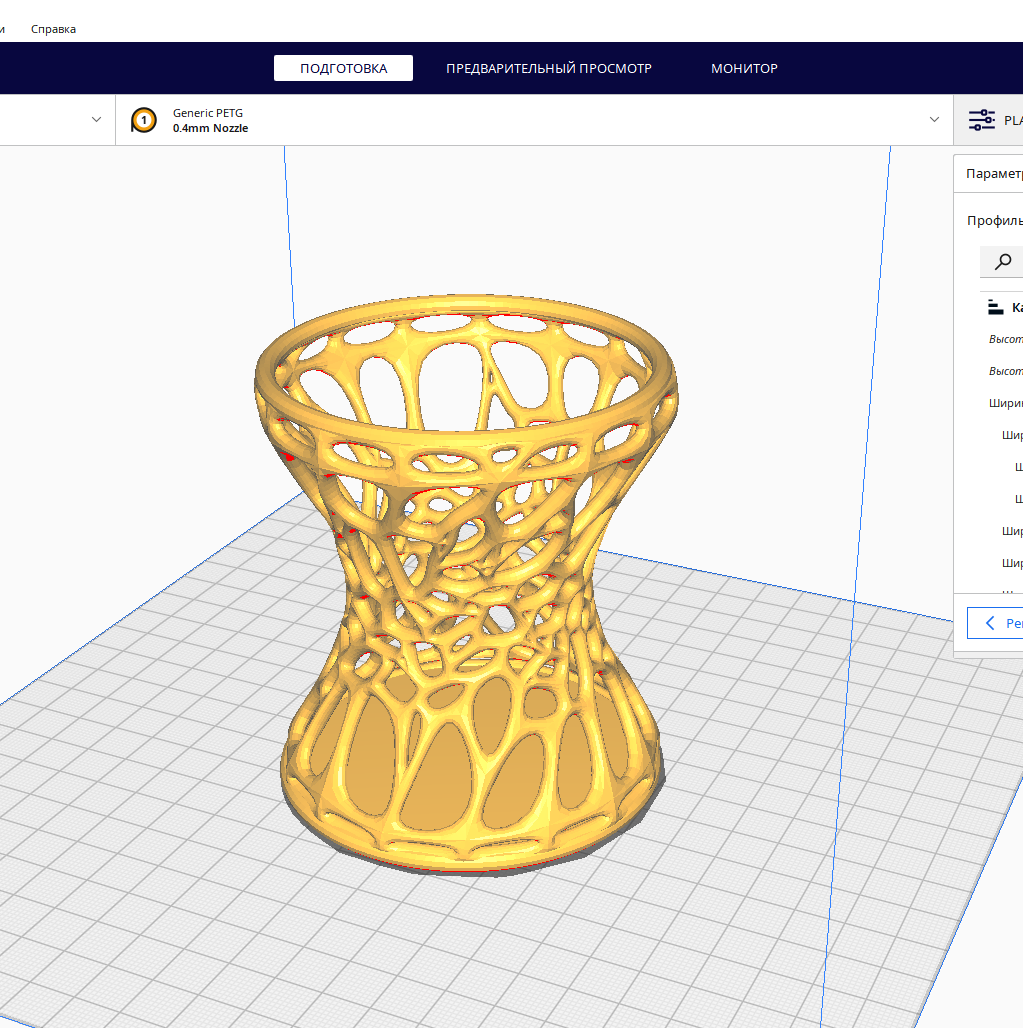1023x1028 pixels.
Task: Select the first italic Высота setting row
Action: (1005, 339)
